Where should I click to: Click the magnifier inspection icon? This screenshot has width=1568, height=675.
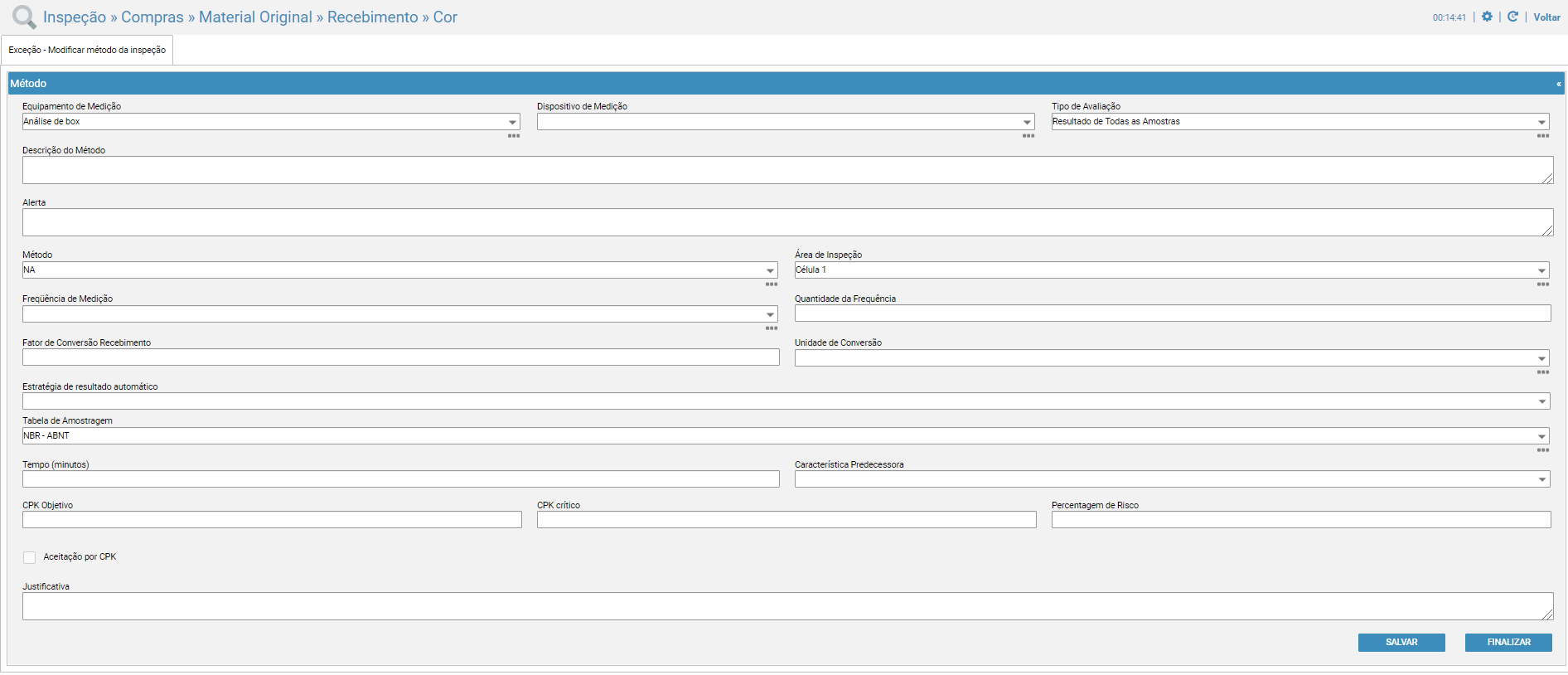pyautogui.click(x=24, y=17)
